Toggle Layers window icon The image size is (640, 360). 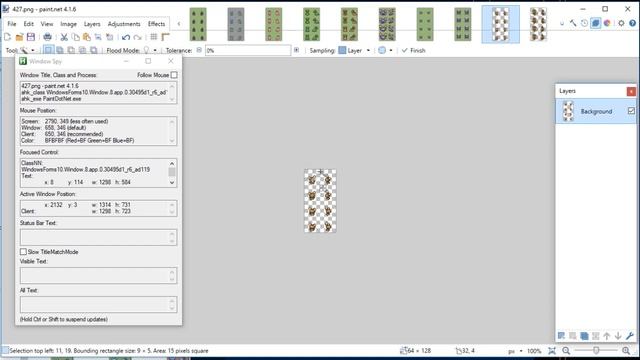[596, 24]
